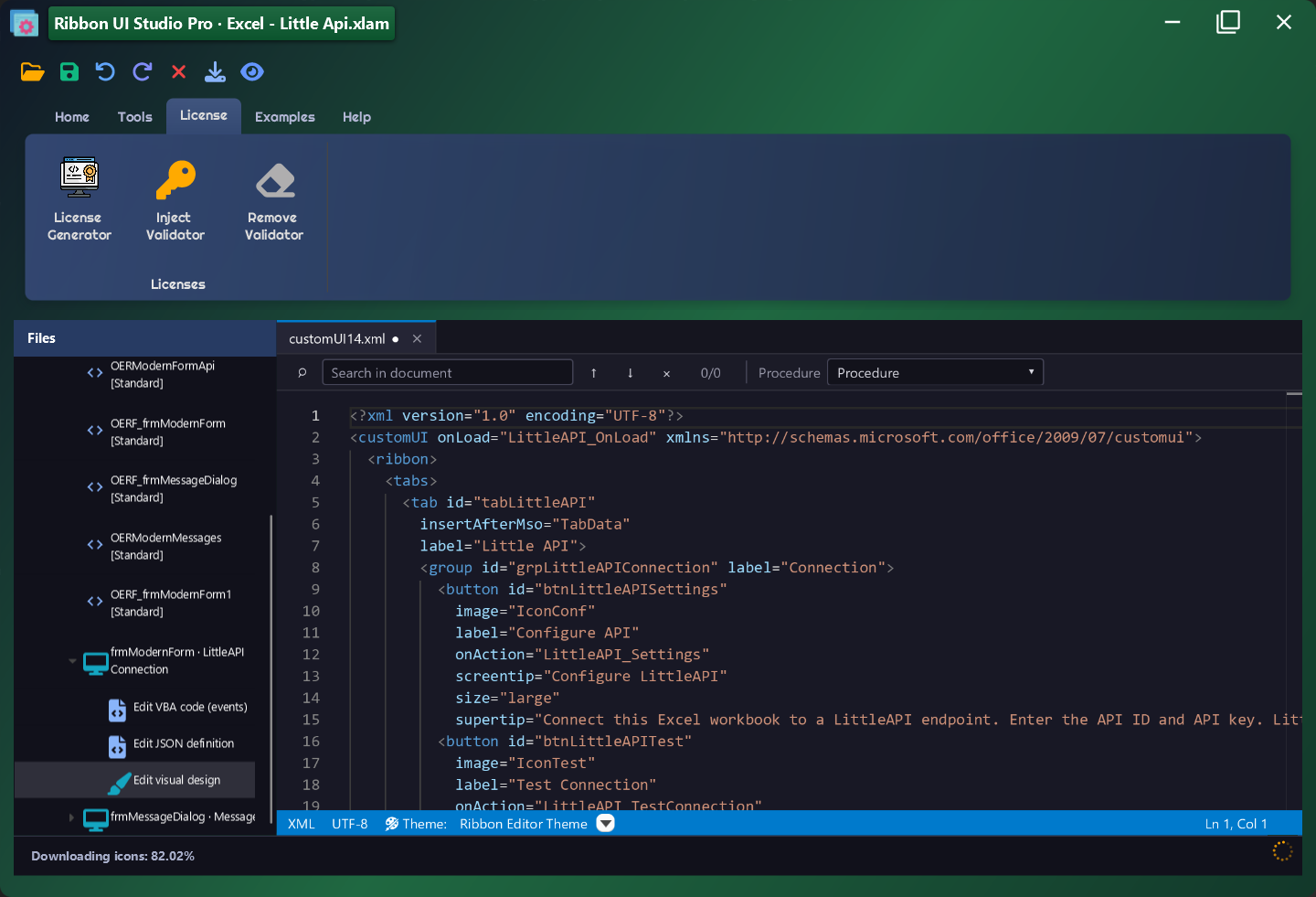Click the undo arrow icon
The image size is (1316, 897).
(x=106, y=72)
